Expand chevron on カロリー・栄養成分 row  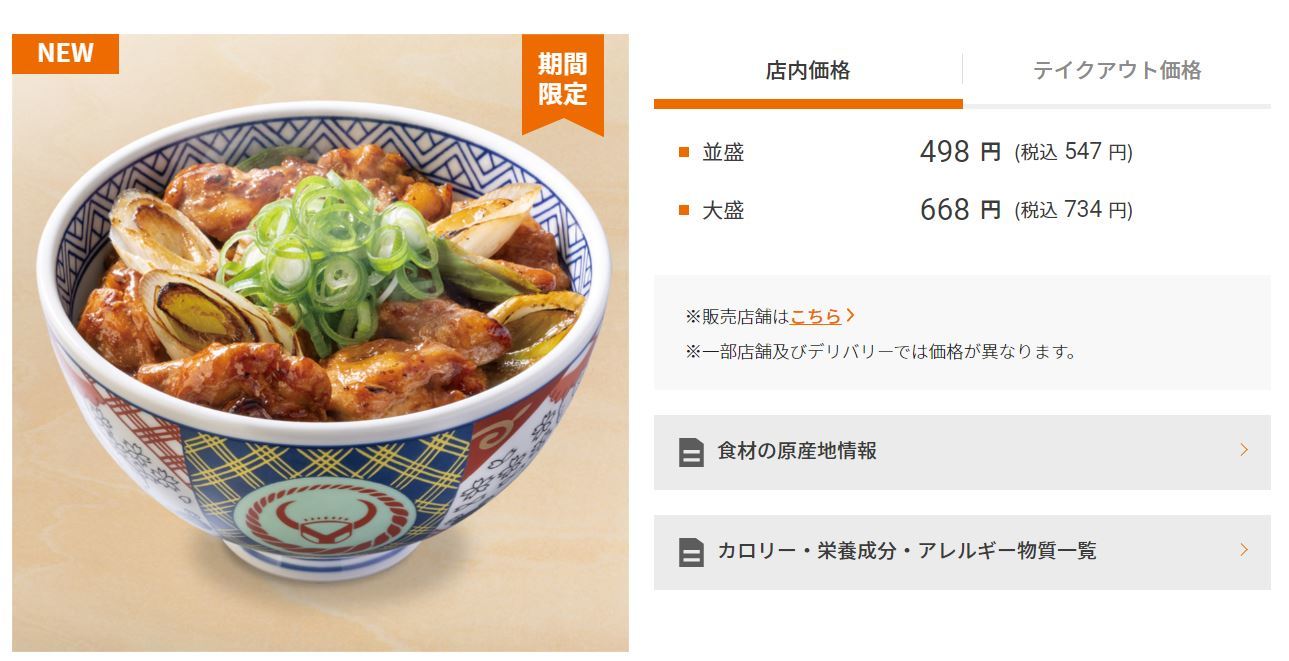point(1244,550)
